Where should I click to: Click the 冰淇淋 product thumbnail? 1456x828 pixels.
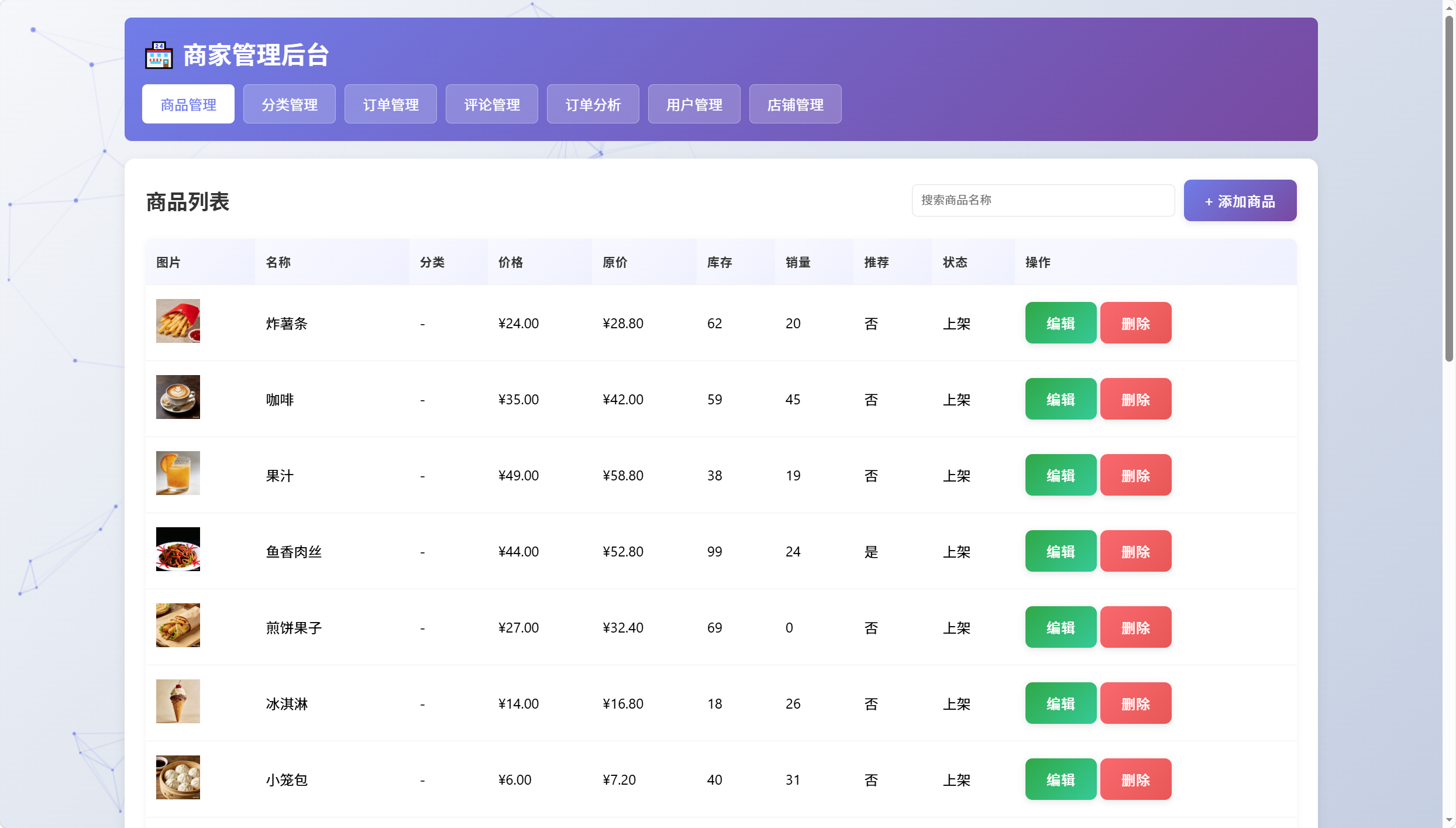(x=178, y=702)
